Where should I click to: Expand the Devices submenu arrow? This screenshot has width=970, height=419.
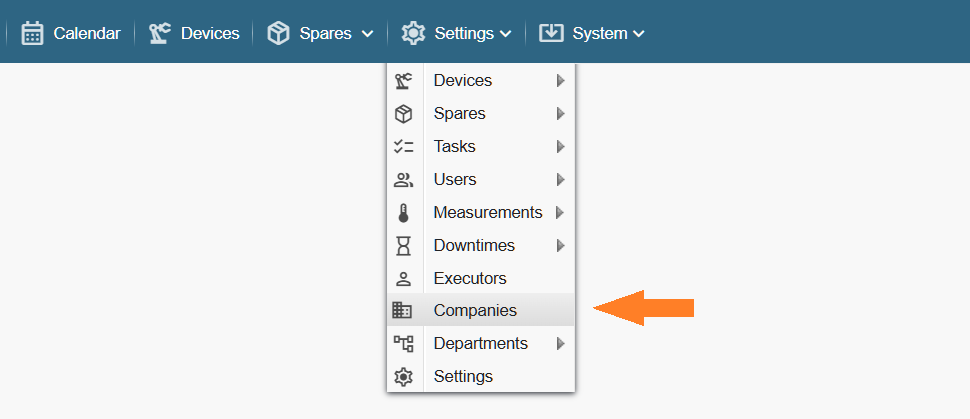click(561, 80)
